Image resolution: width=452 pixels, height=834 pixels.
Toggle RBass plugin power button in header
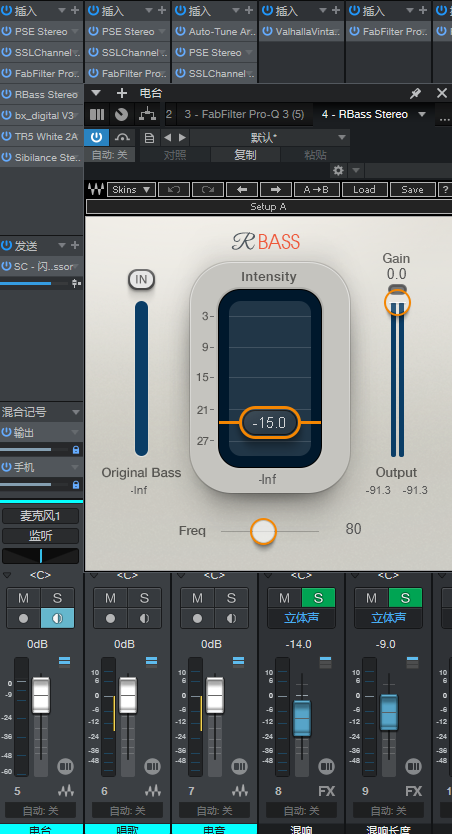tap(96, 138)
